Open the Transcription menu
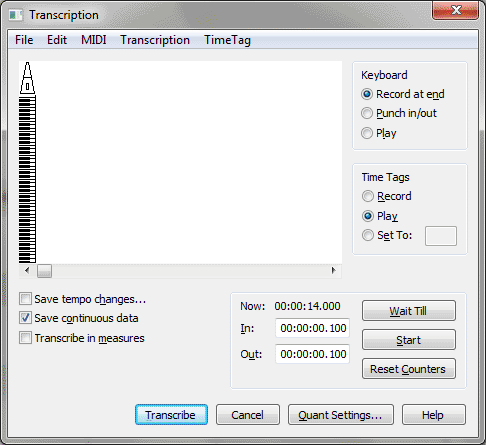486x445 pixels. click(x=155, y=40)
